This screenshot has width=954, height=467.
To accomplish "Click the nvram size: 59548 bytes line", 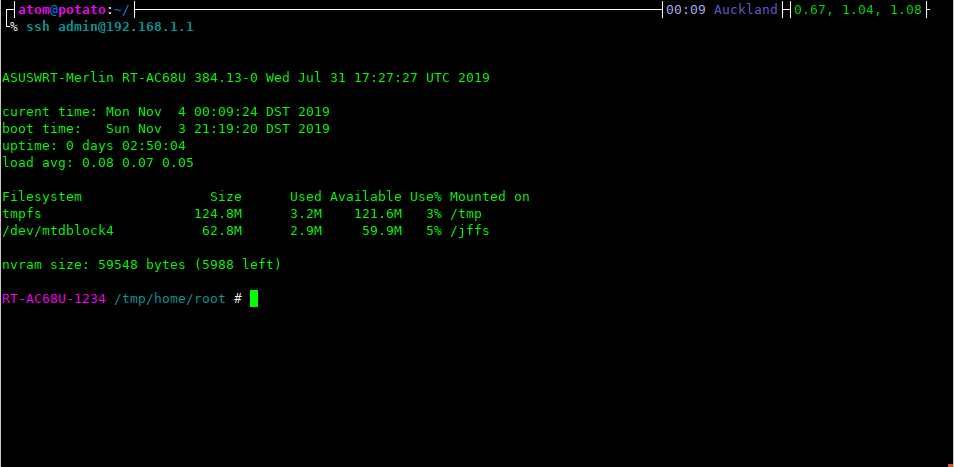I will [x=142, y=265].
